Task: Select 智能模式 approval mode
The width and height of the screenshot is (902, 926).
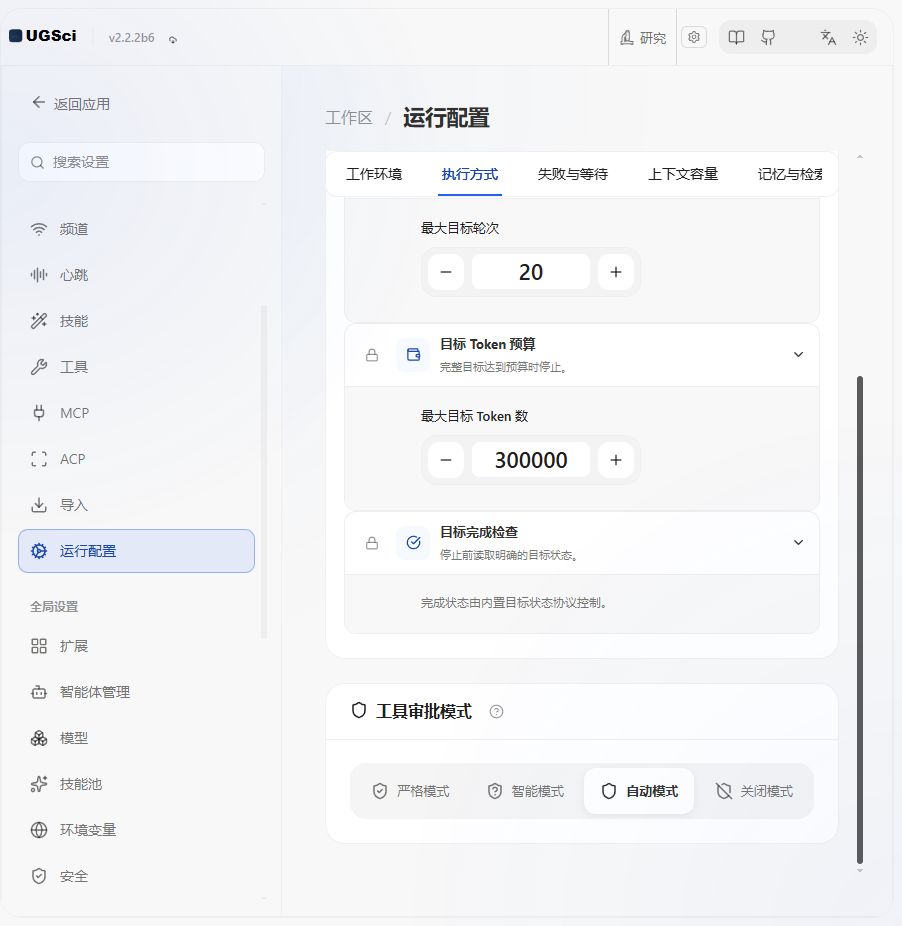Action: click(526, 791)
